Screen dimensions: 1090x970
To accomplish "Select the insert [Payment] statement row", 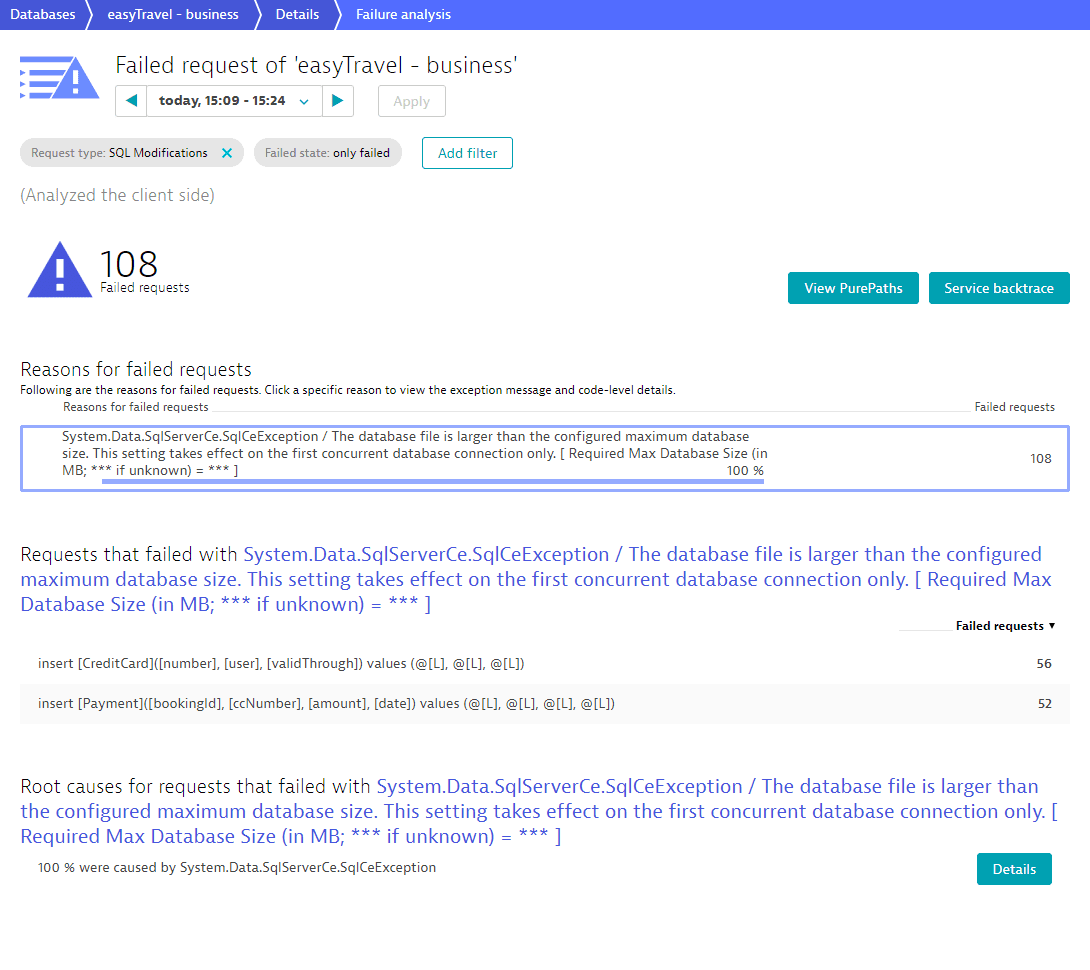I will click(545, 704).
